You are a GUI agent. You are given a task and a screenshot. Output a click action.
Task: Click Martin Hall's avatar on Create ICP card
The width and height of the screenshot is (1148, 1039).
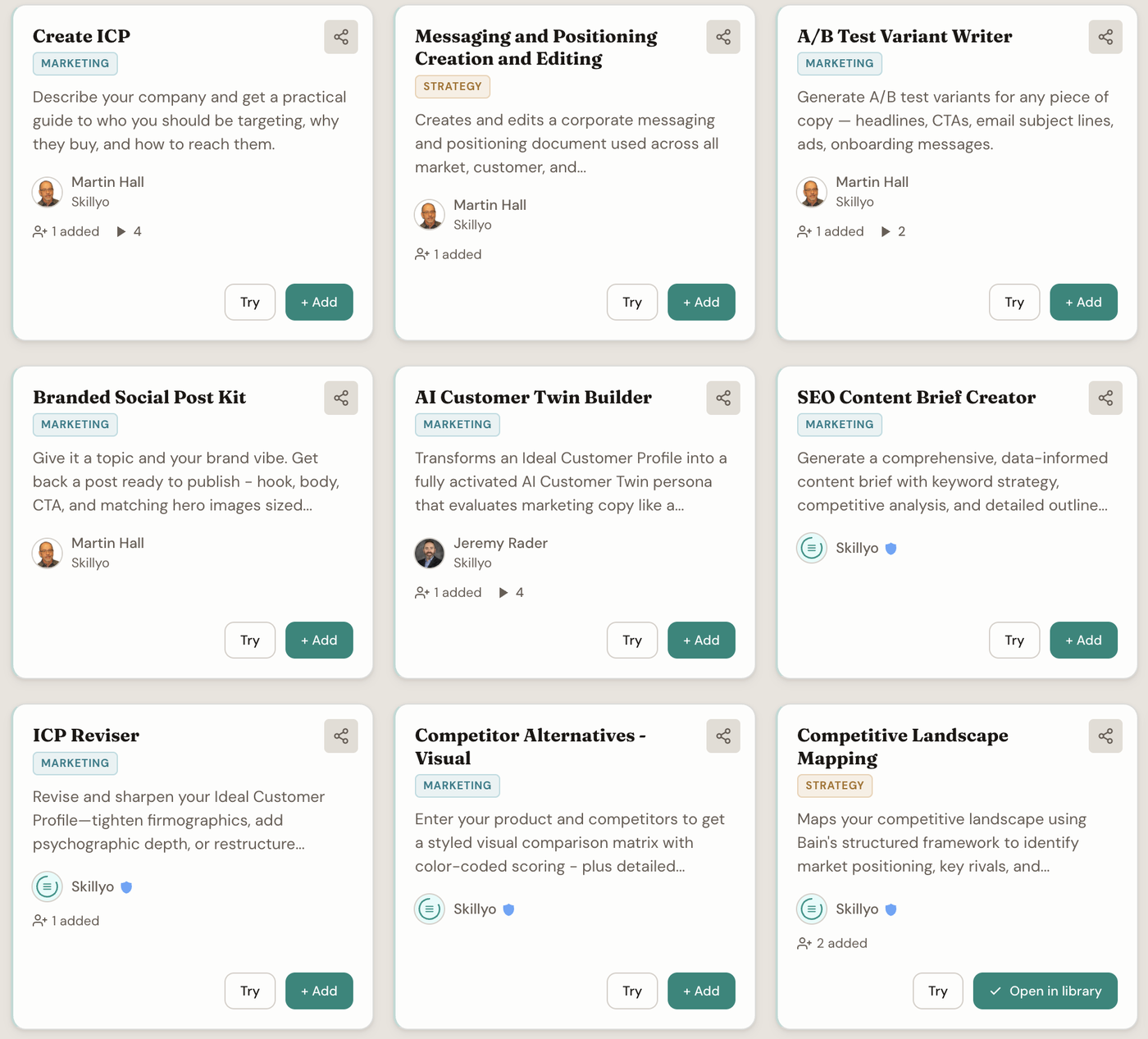(48, 192)
